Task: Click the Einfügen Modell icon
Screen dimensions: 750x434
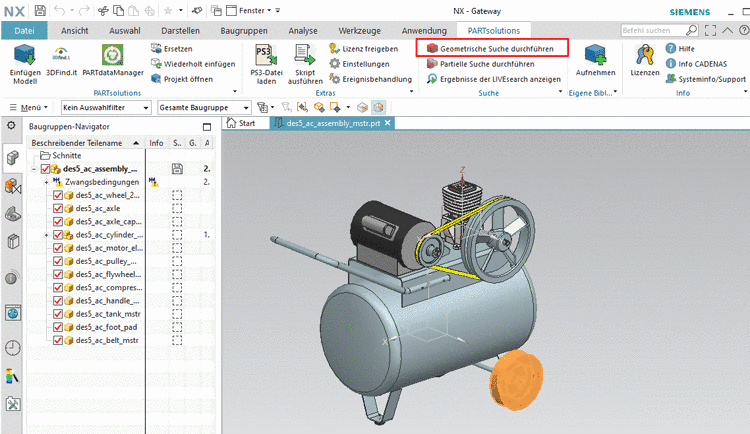Action: (24, 56)
